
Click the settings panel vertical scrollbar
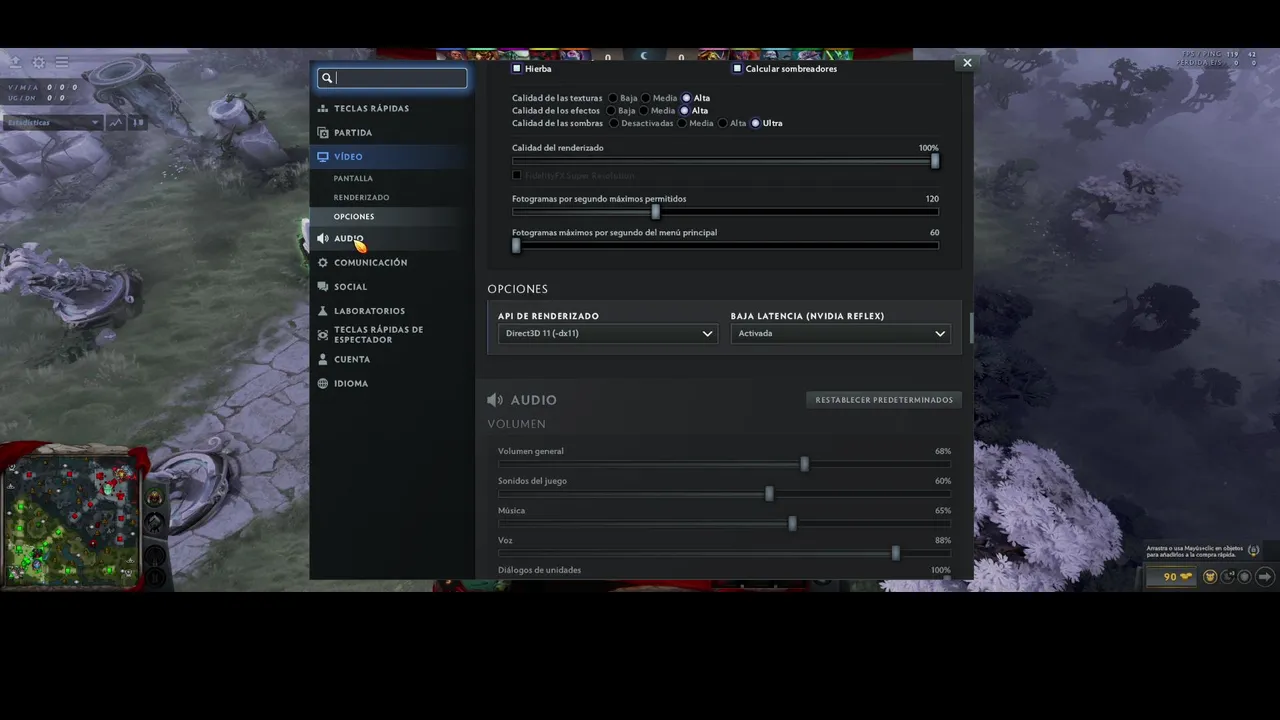click(x=970, y=327)
